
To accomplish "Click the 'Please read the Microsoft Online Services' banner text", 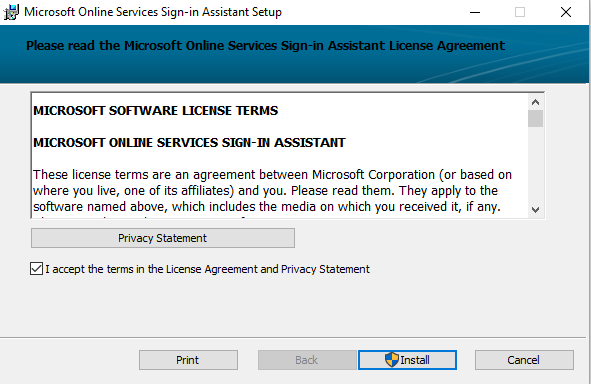I will pos(265,46).
